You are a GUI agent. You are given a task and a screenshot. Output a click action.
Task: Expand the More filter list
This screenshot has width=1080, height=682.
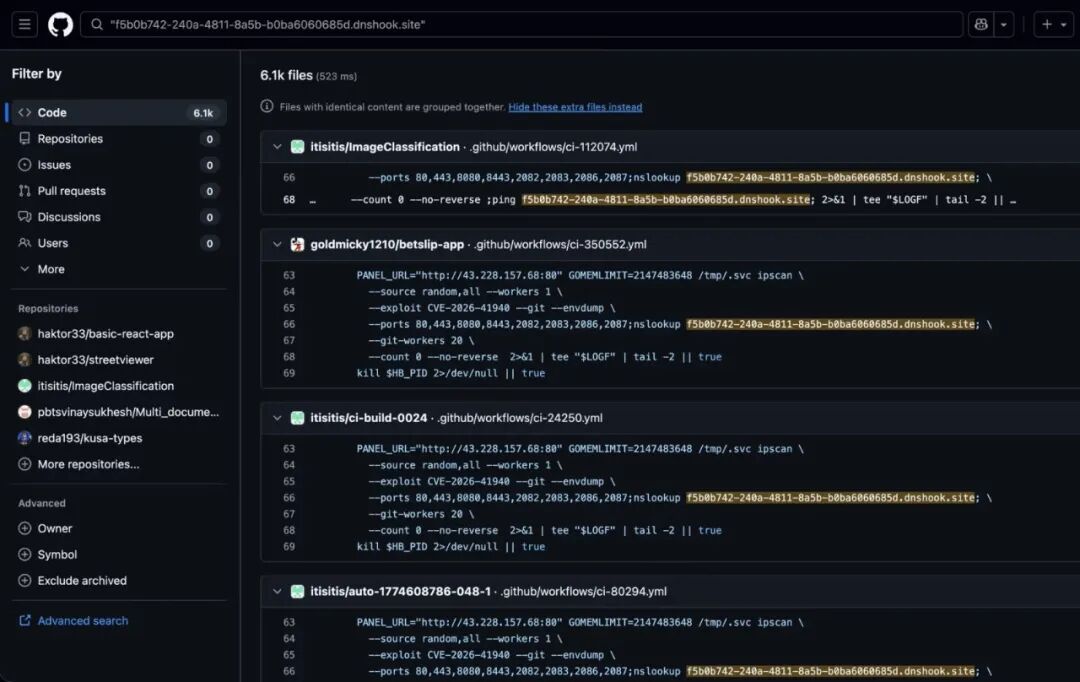point(118,269)
